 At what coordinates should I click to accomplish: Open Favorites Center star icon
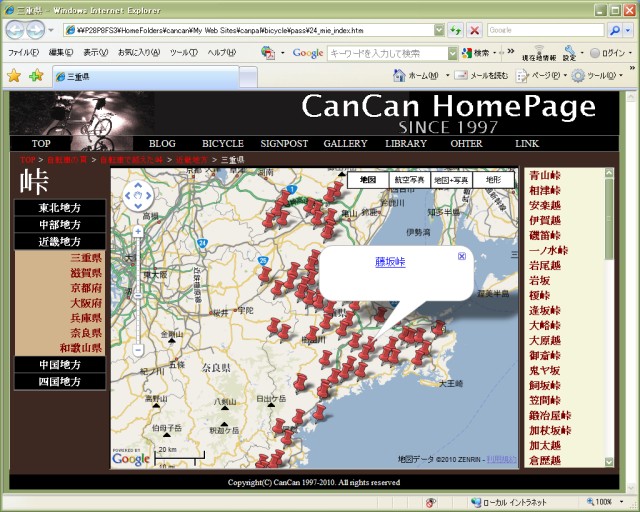(14, 76)
